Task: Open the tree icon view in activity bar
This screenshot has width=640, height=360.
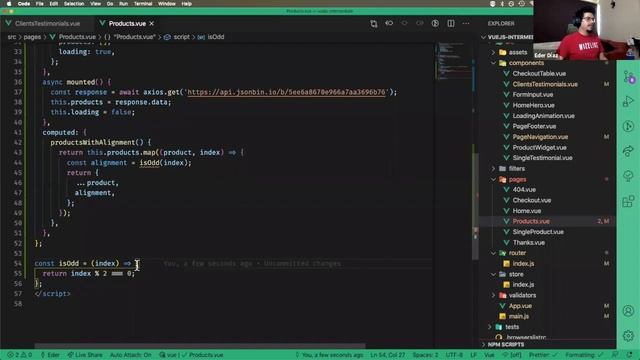Action: click(x=629, y=176)
